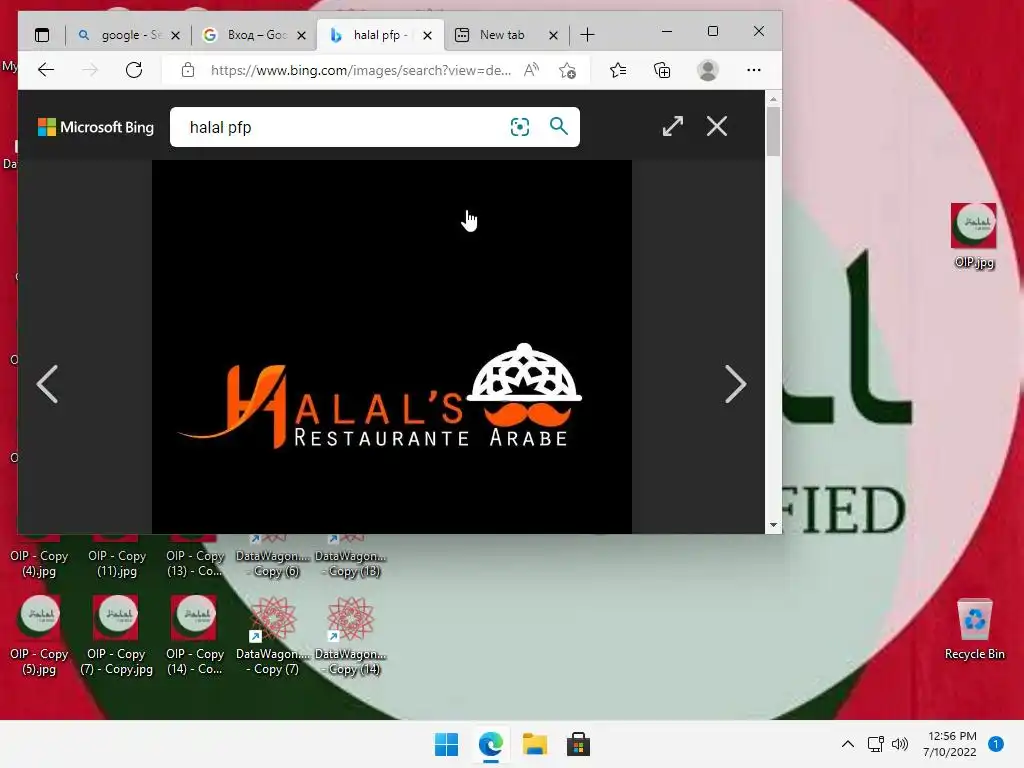Screen dimensions: 1024x768
Task: Open the Favorites list icon
Action: 618,70
